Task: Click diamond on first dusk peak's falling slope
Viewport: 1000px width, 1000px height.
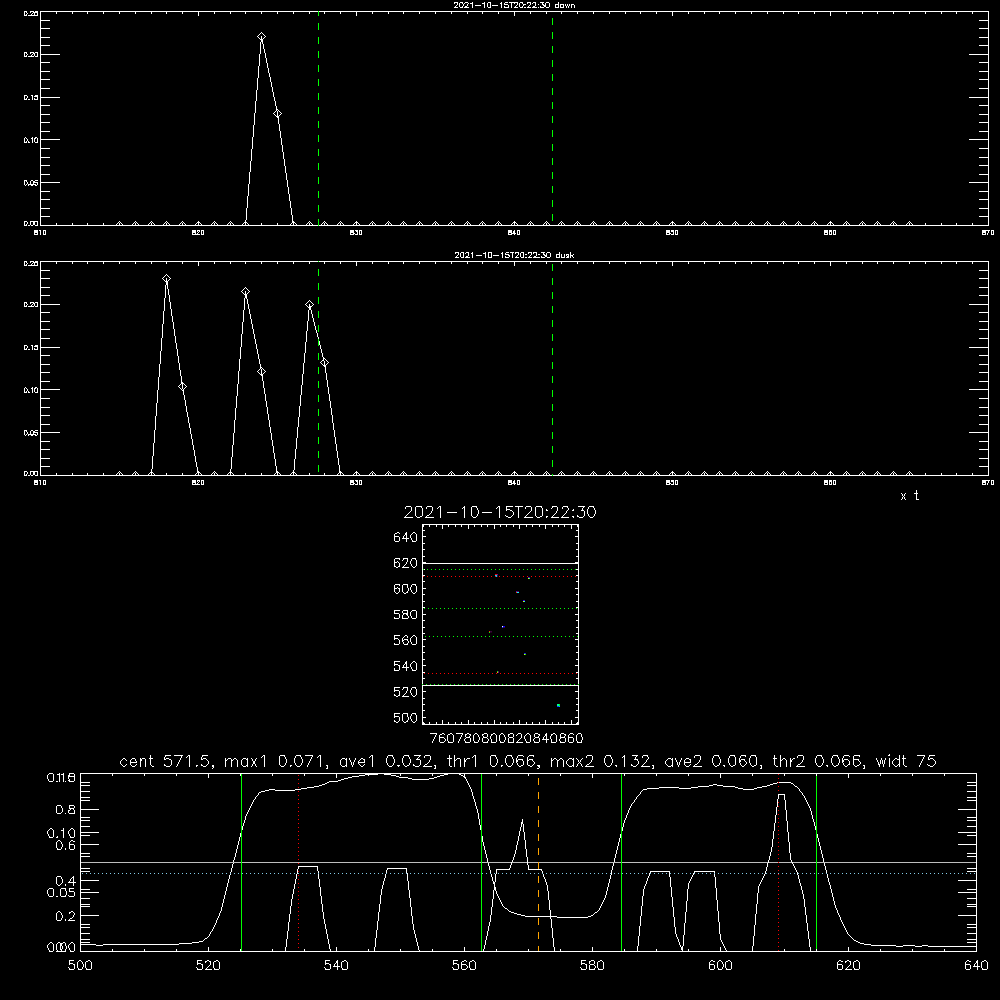Action: (182, 387)
